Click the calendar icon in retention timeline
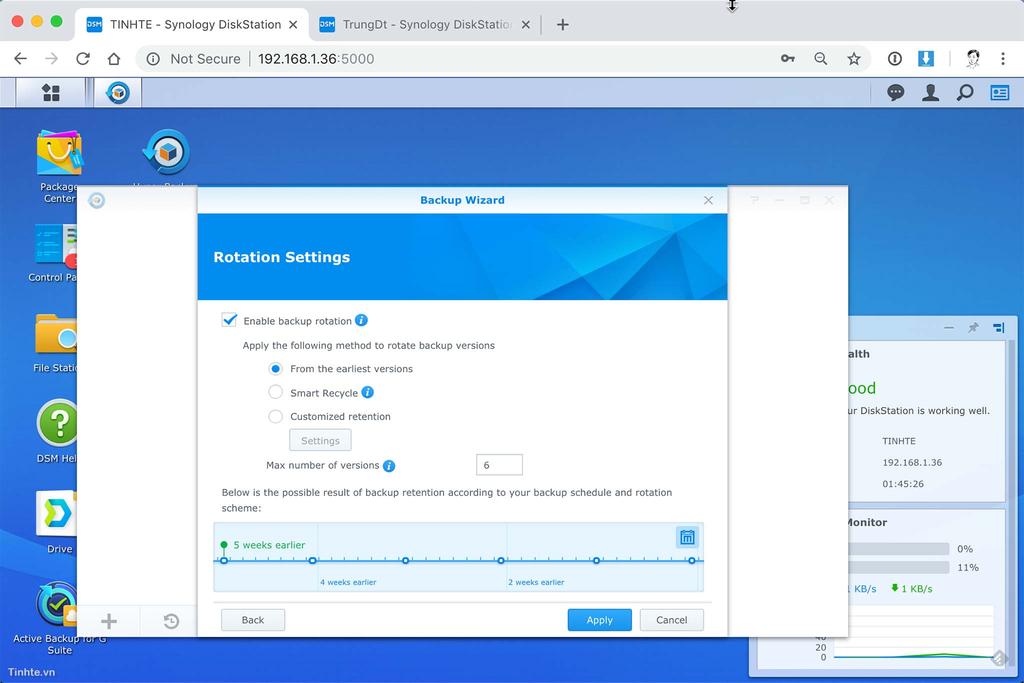Screen dimensions: 1024x683 pos(687,537)
